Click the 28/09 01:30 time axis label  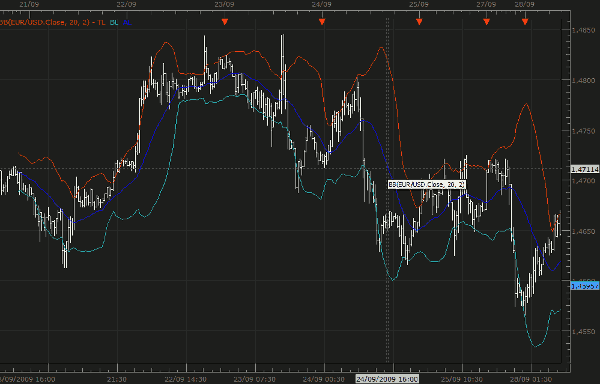pos(530,379)
